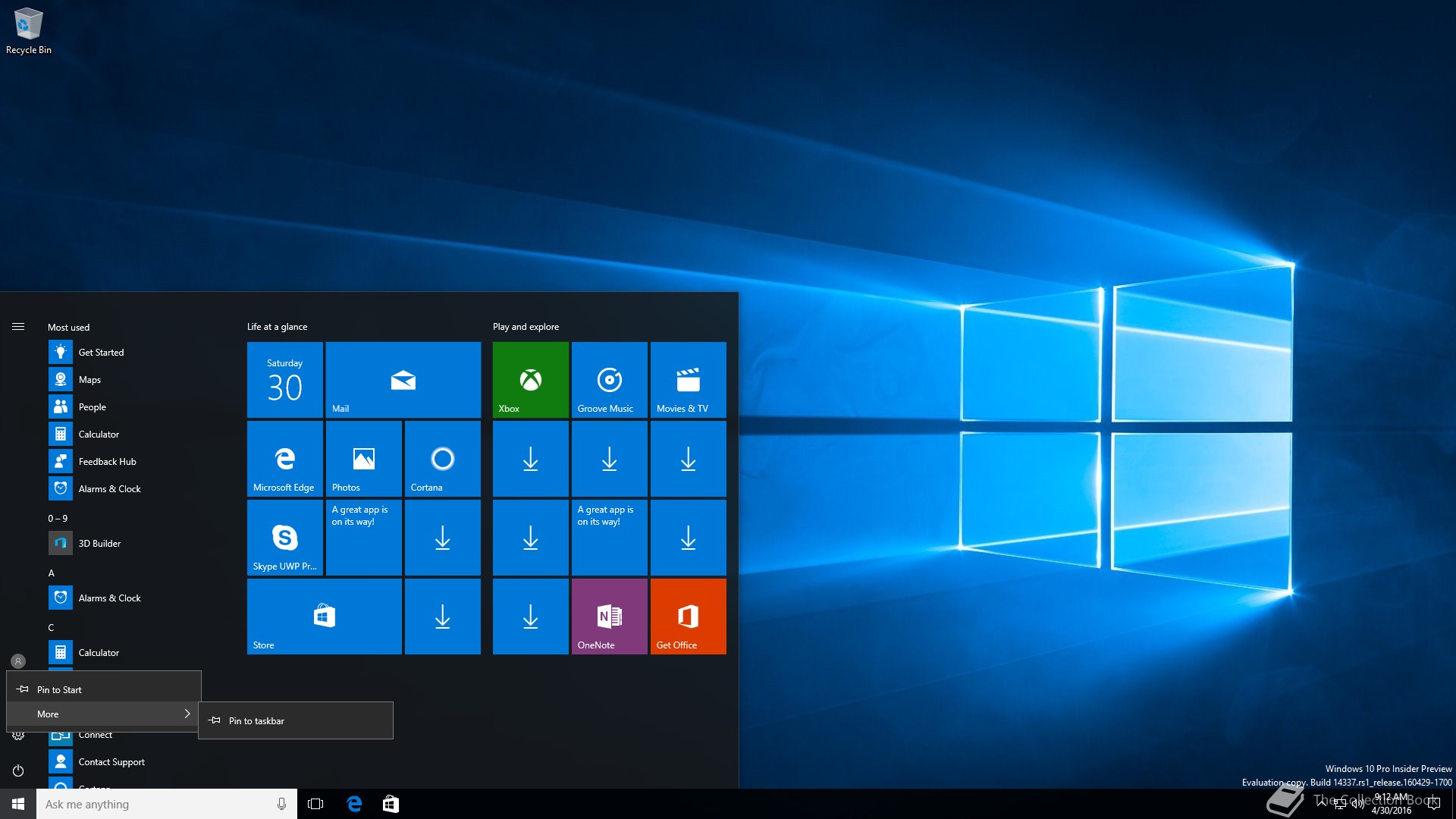Open the Store tile
1456x819 pixels.
[325, 616]
